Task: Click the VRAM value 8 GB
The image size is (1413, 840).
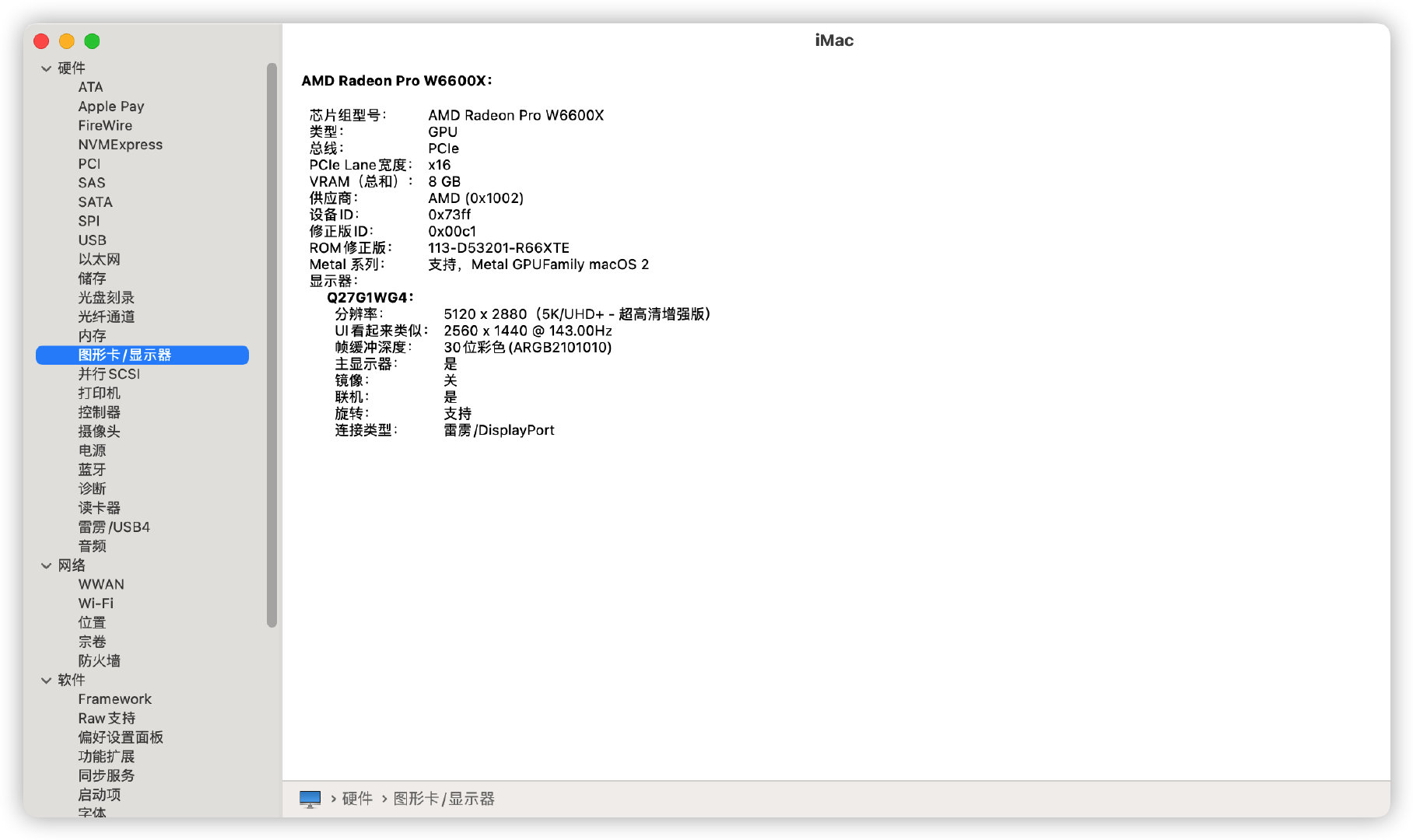Action: click(x=444, y=182)
